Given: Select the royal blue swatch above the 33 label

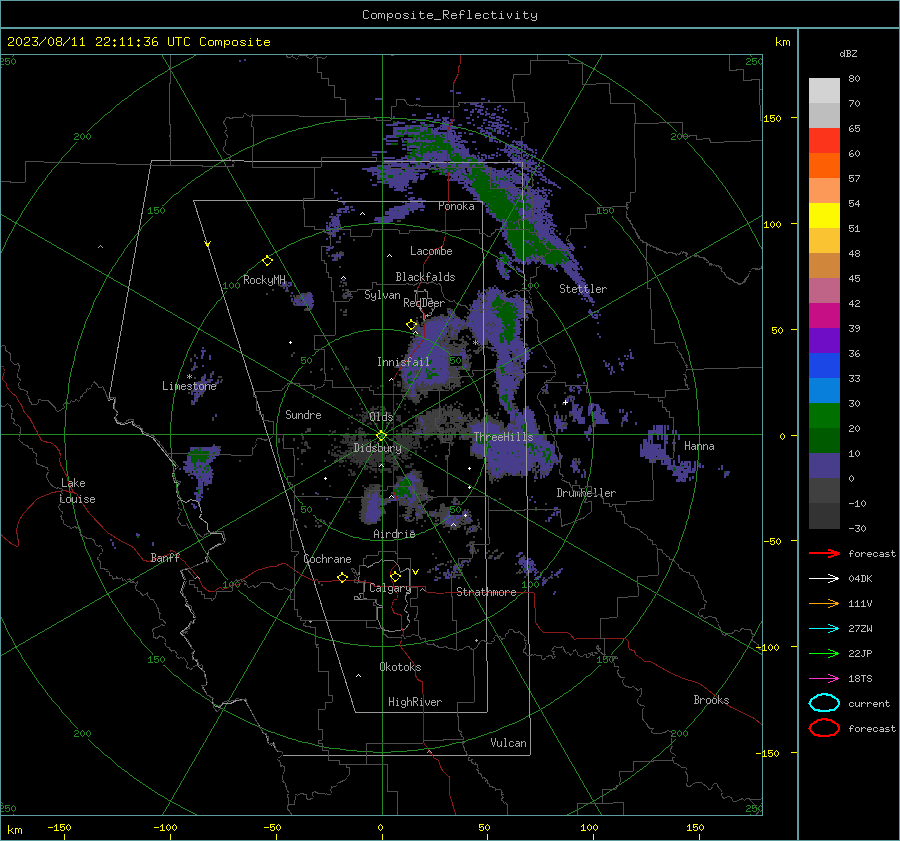Looking at the screenshot, I should pos(824,365).
